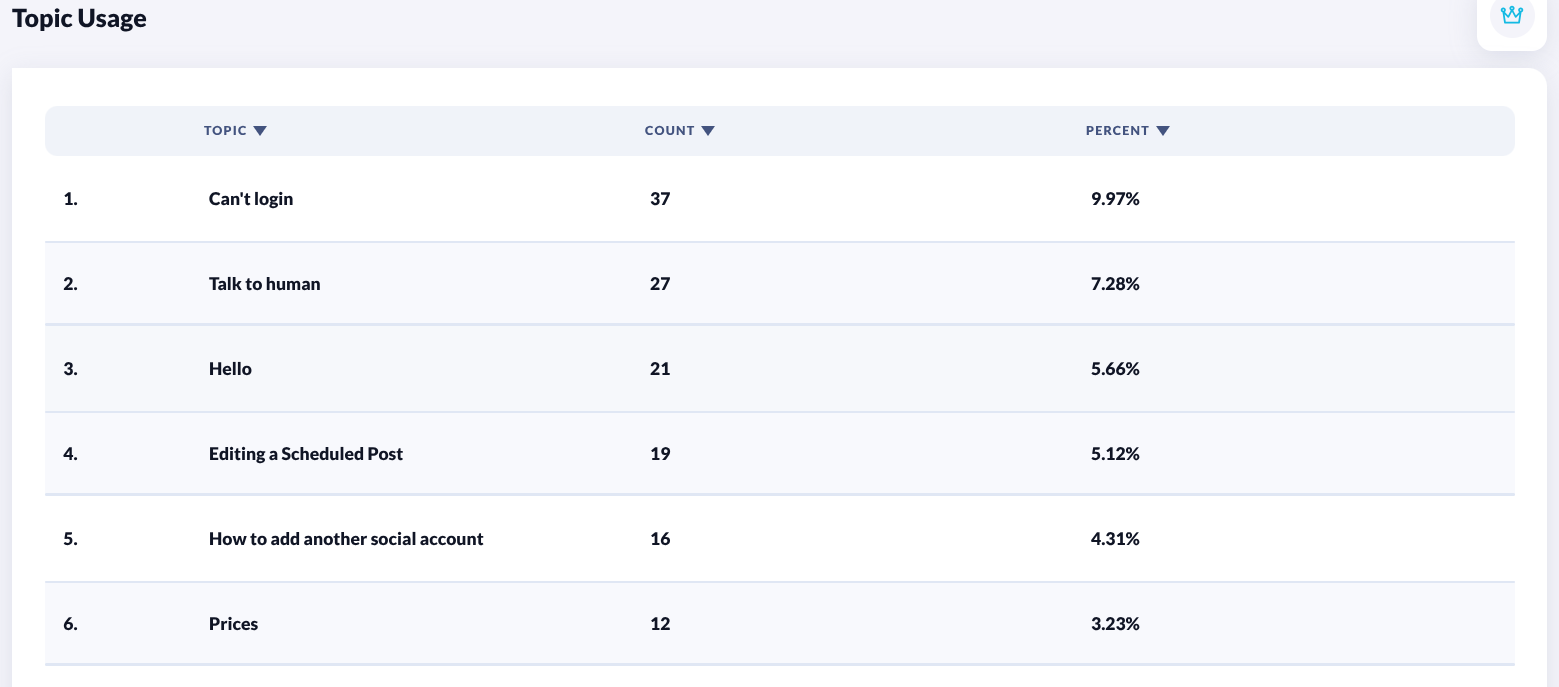Click the "Topic Usage" page heading
1559x687 pixels.
point(79,19)
